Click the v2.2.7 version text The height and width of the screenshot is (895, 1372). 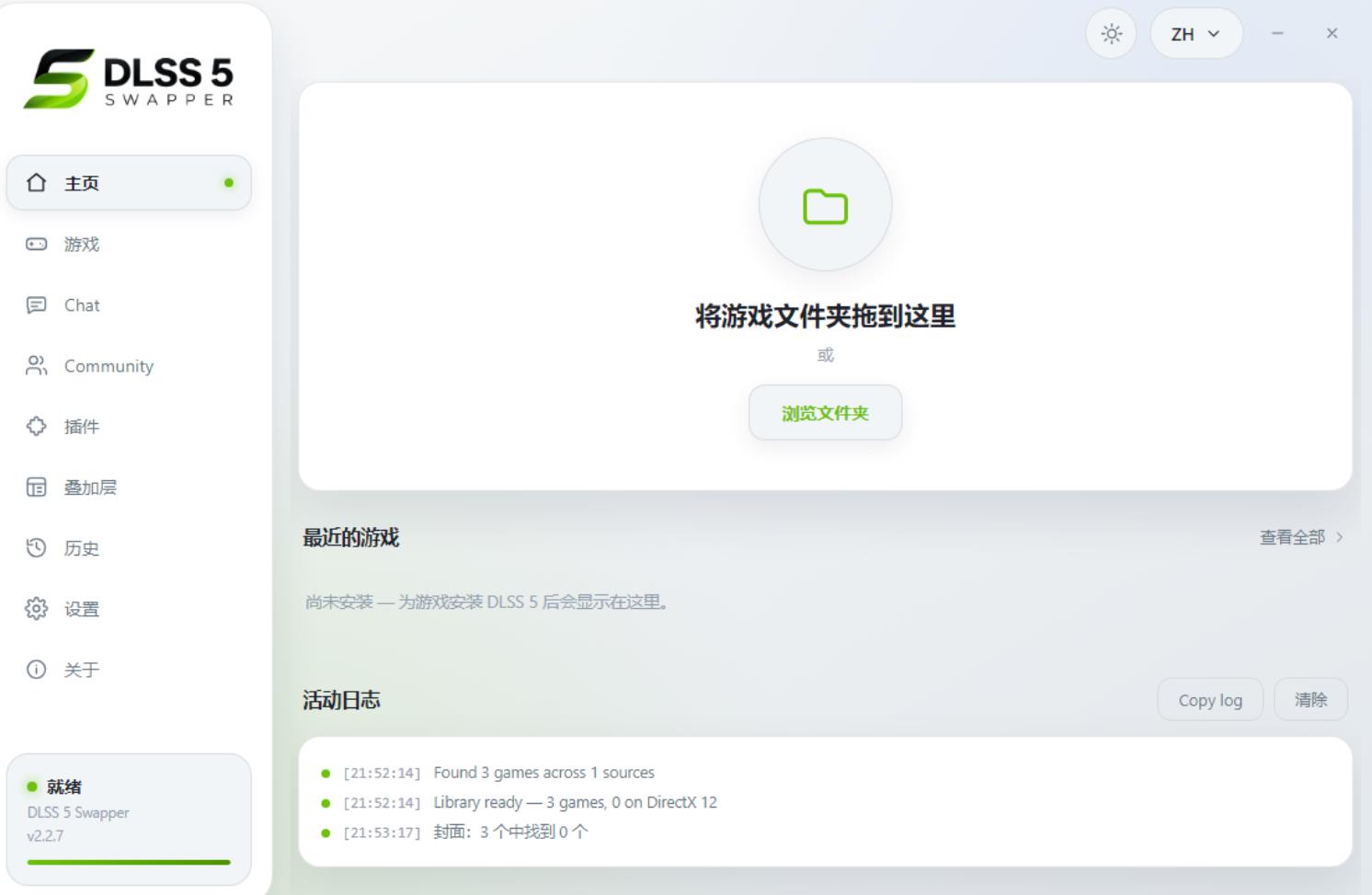[x=45, y=835]
